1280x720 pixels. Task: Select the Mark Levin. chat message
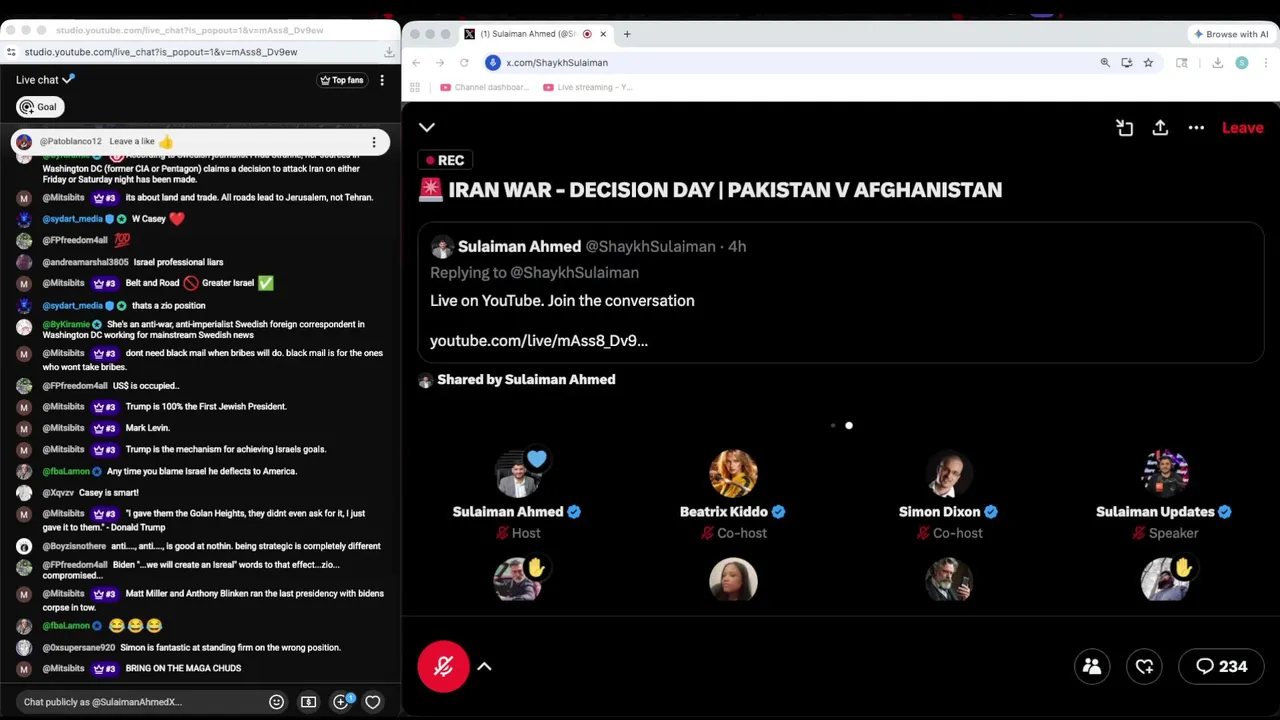[147, 428]
